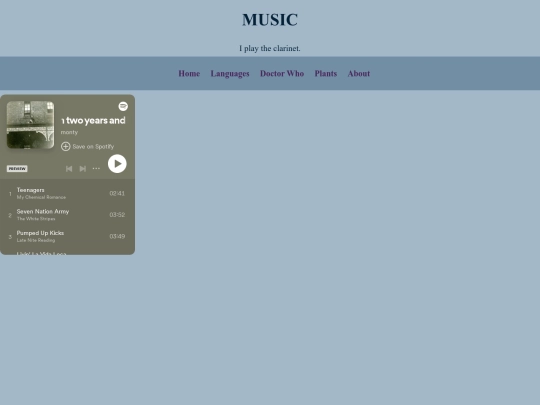Click the 03:52 track duration
540x405 pixels.
[117, 215]
